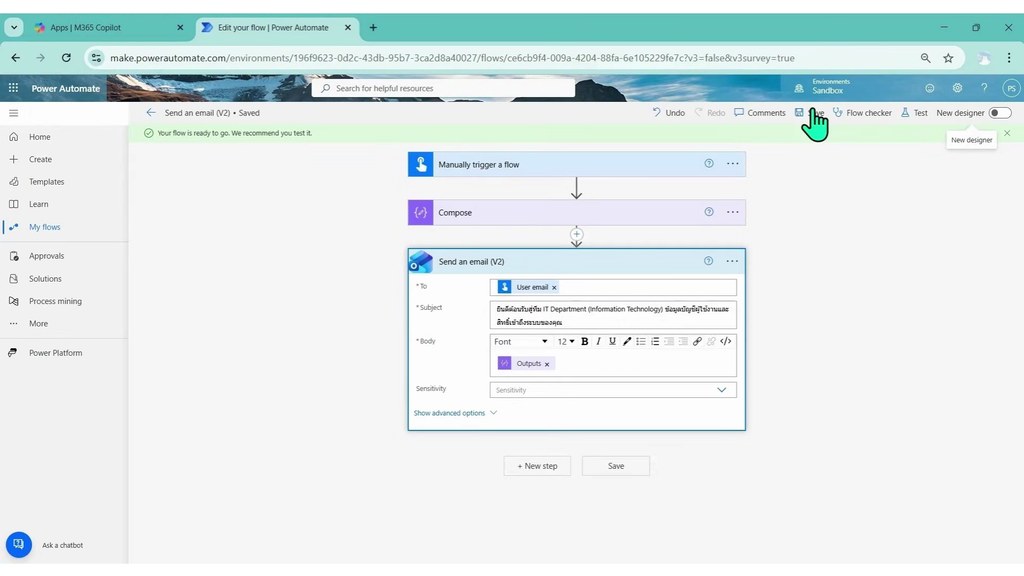This screenshot has height=576, width=1024.
Task: Open help for Manually trigger a flow
Action: tap(709, 164)
